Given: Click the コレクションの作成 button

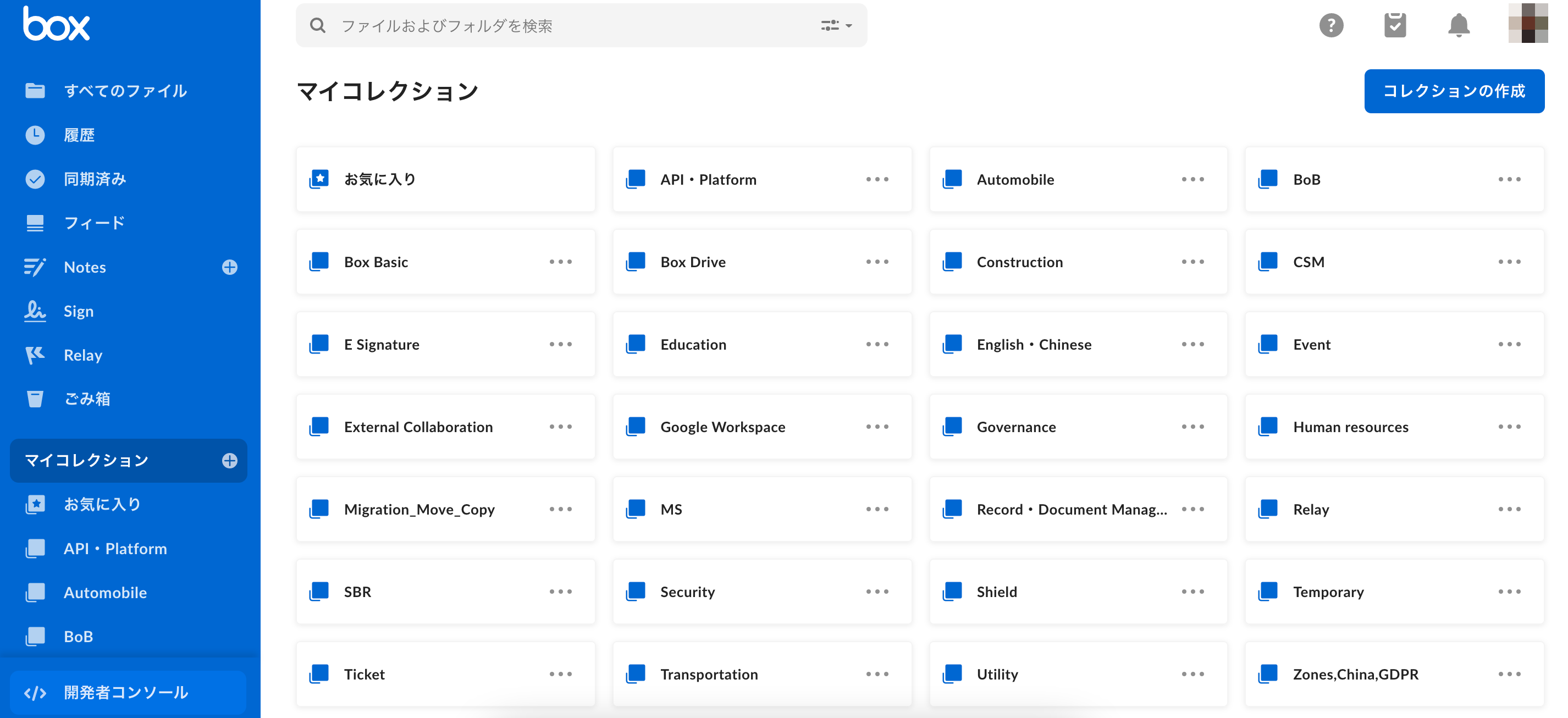Looking at the screenshot, I should point(1454,91).
